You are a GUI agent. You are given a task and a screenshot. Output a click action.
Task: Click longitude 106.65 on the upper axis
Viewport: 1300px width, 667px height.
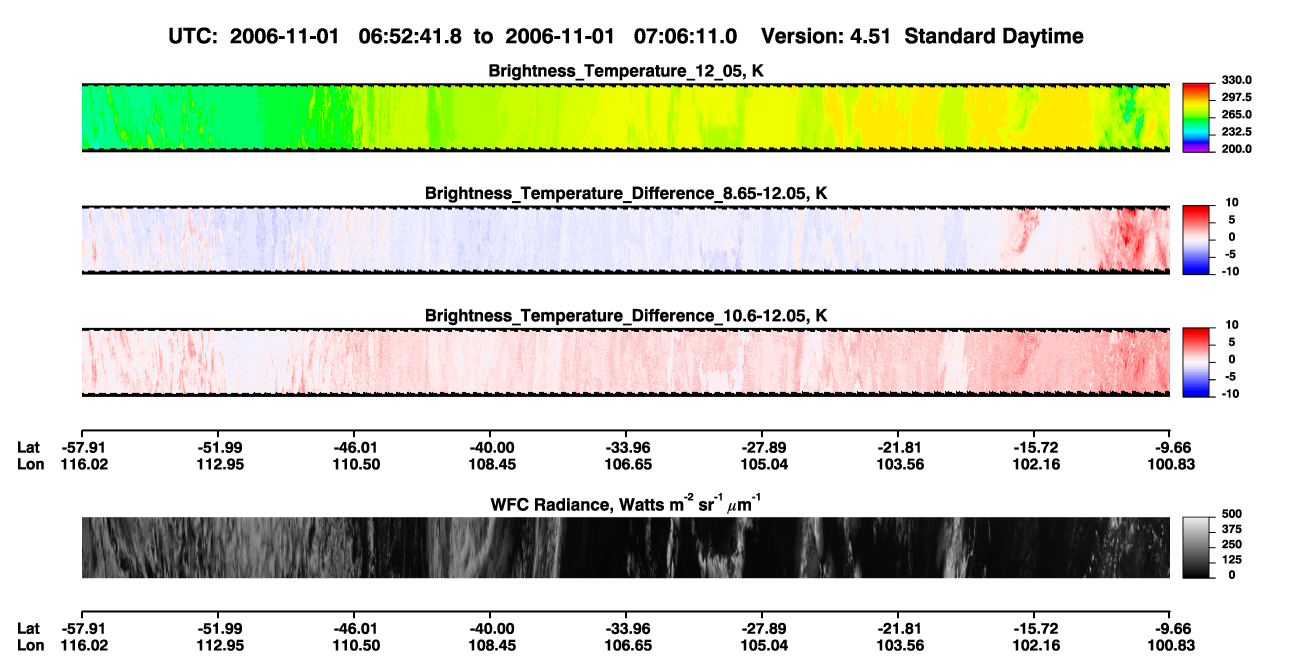coord(626,464)
